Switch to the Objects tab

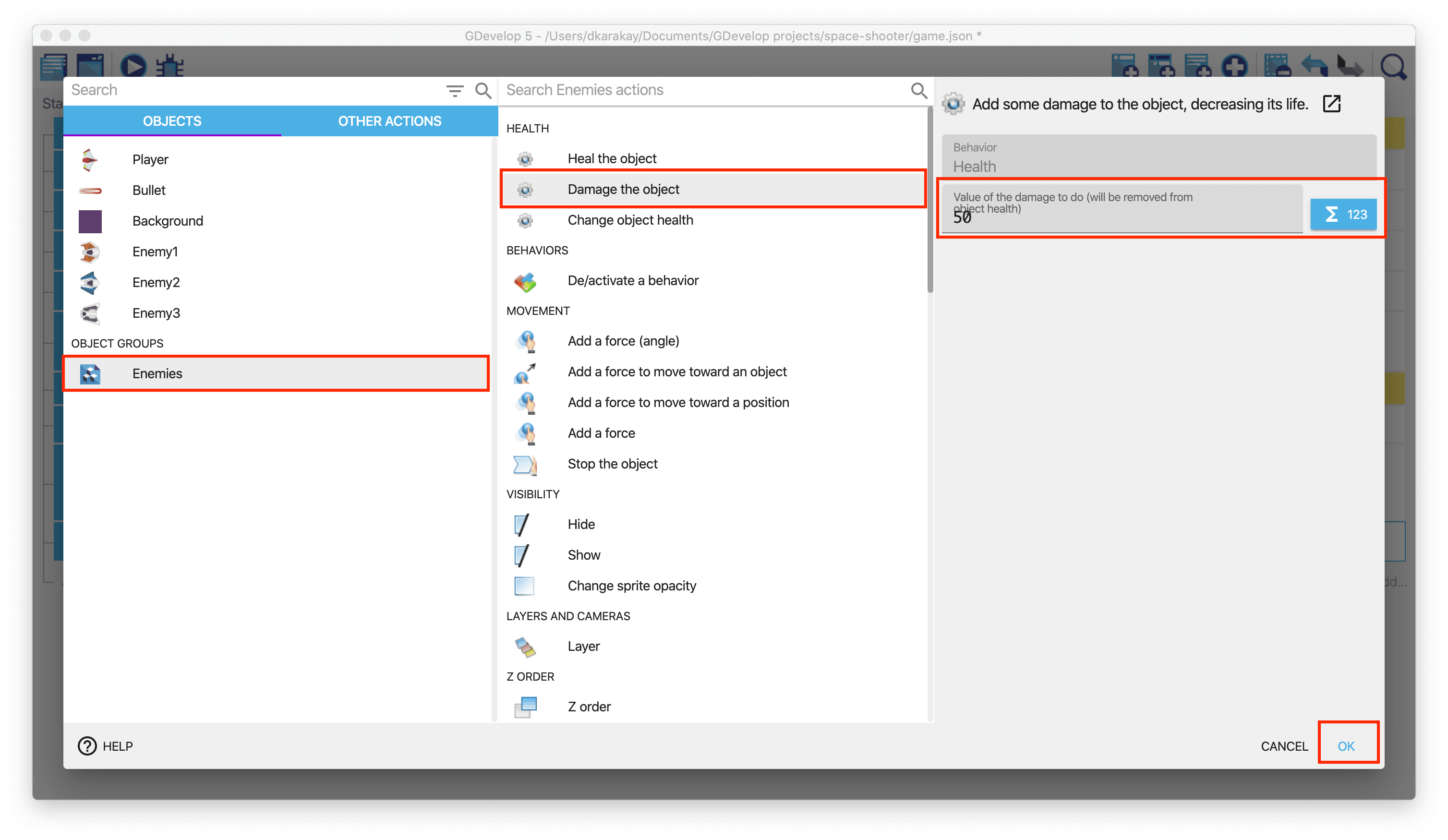[172, 121]
